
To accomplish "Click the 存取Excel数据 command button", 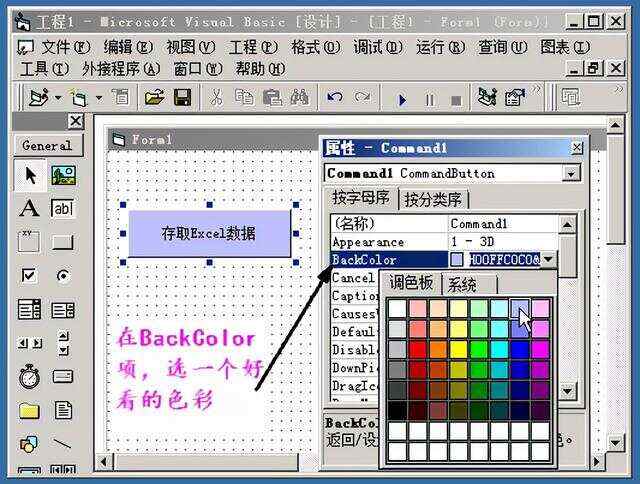I will [x=210, y=233].
